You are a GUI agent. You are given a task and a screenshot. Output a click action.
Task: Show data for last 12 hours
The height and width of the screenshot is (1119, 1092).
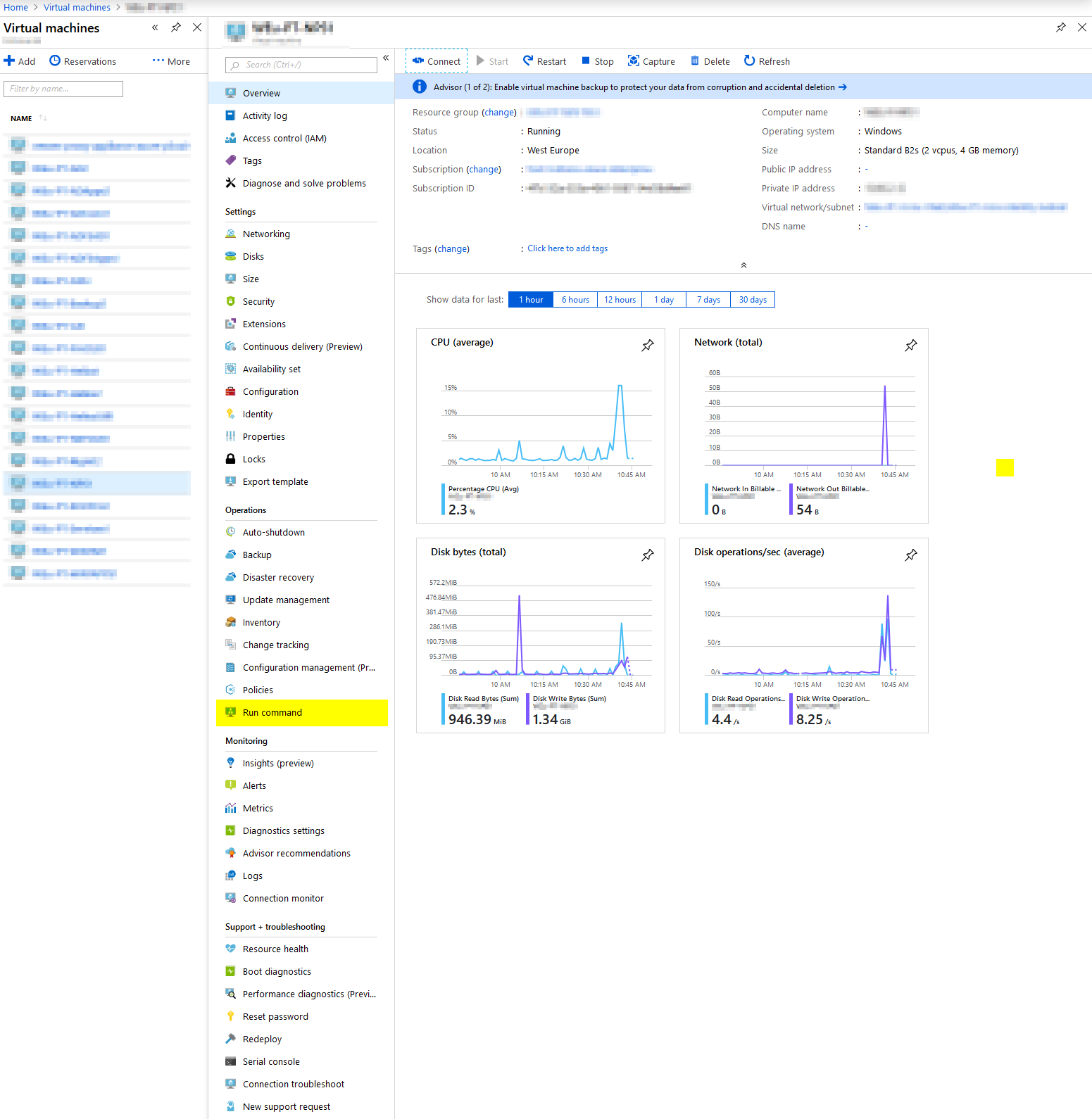620,300
